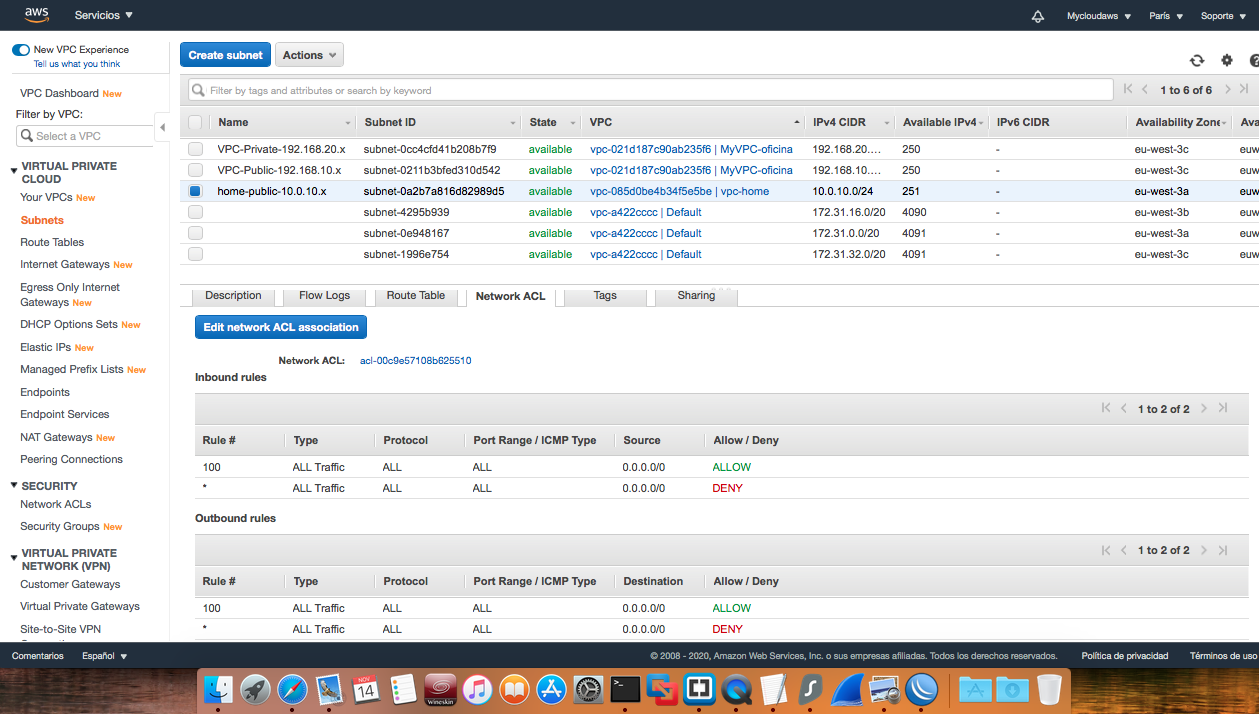Open the notifications bell
1259x714 pixels.
pos(1037,15)
